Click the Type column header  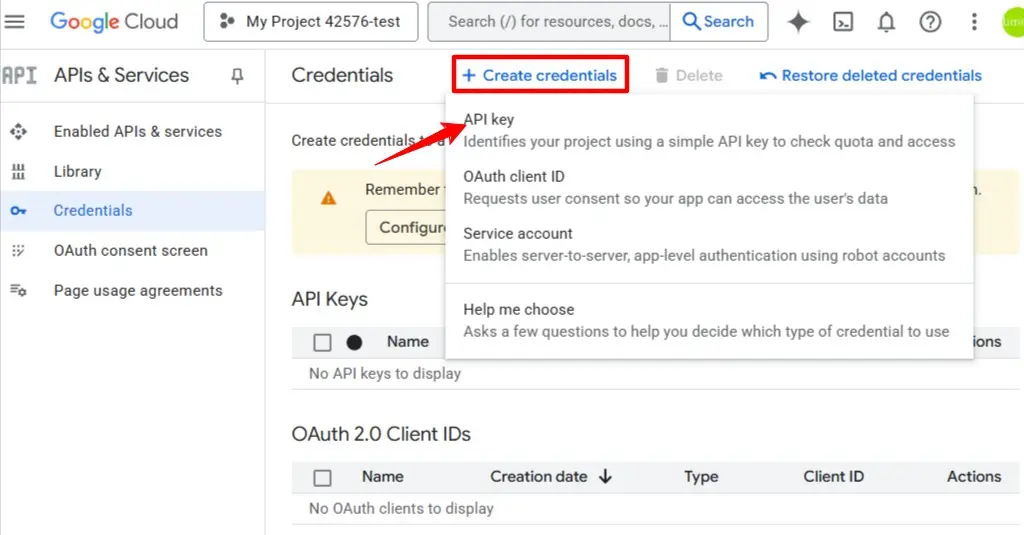[701, 477]
